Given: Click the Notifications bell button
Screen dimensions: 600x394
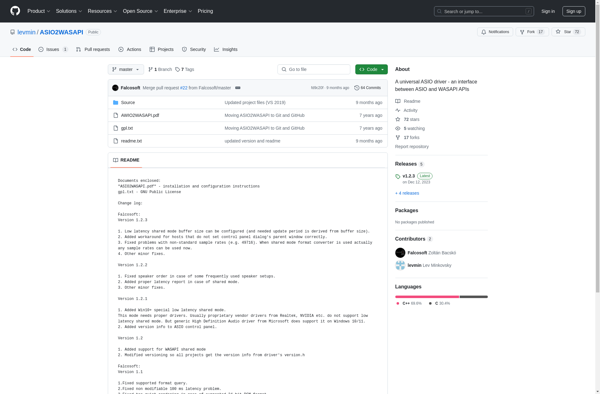Looking at the screenshot, I should tap(495, 32).
